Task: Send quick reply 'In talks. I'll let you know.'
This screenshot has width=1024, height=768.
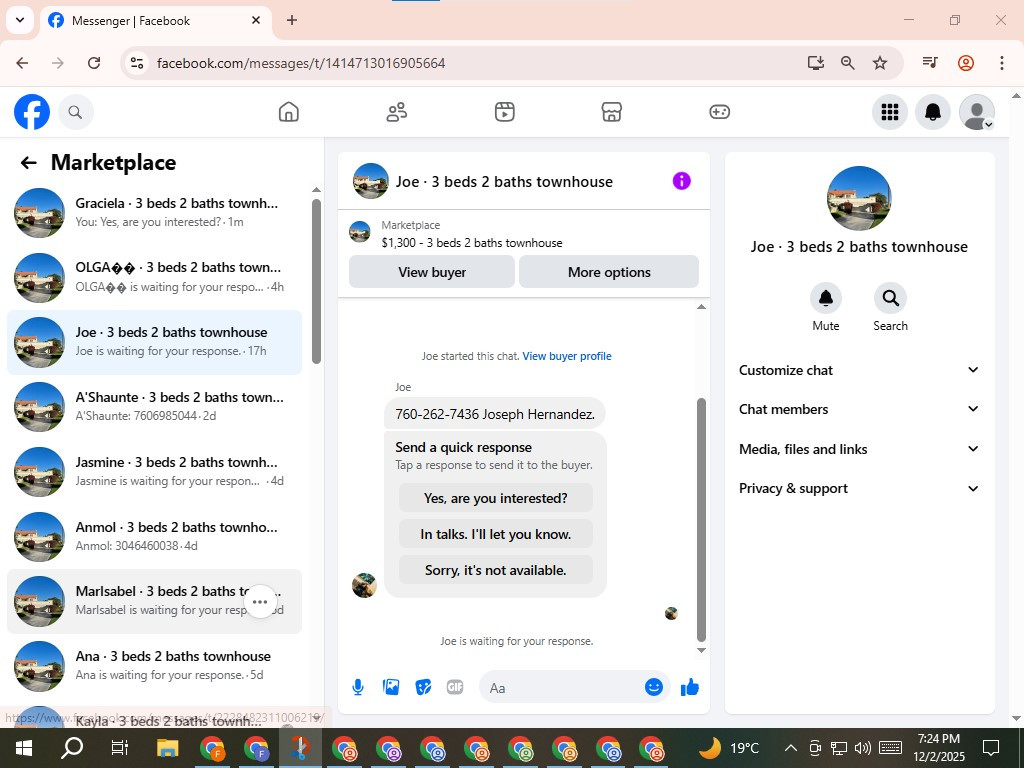Action: pyautogui.click(x=496, y=534)
